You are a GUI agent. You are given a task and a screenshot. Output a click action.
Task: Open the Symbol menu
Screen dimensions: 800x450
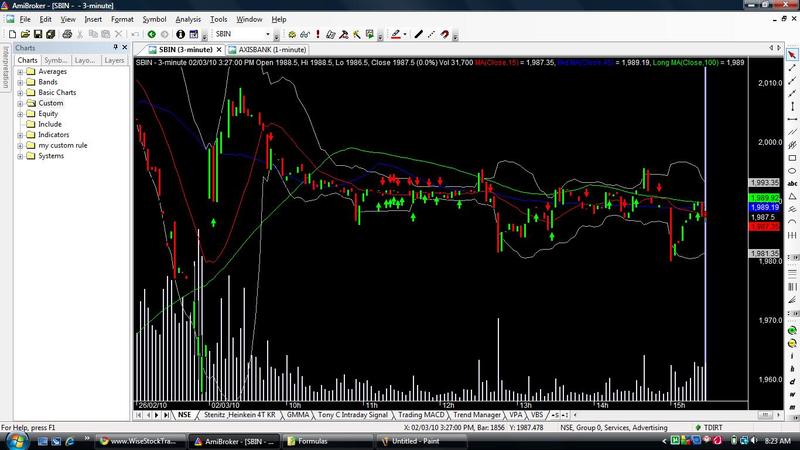154,19
